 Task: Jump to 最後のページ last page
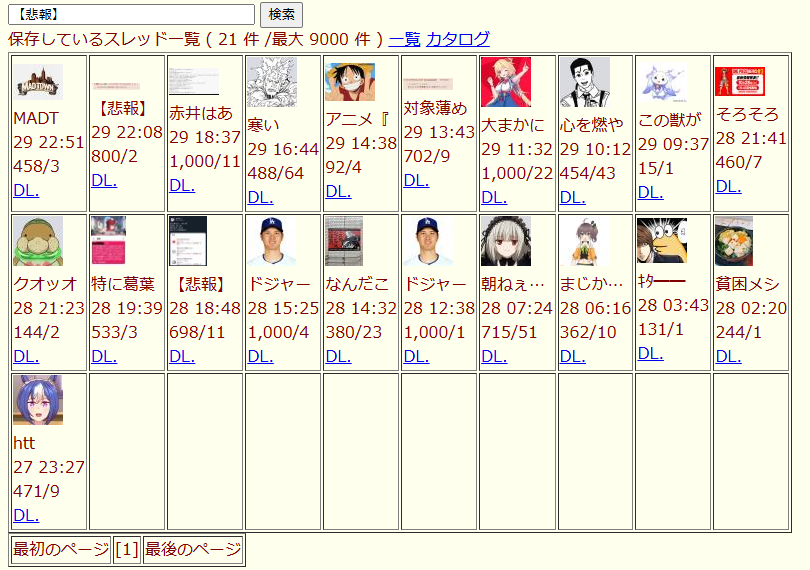point(193,550)
